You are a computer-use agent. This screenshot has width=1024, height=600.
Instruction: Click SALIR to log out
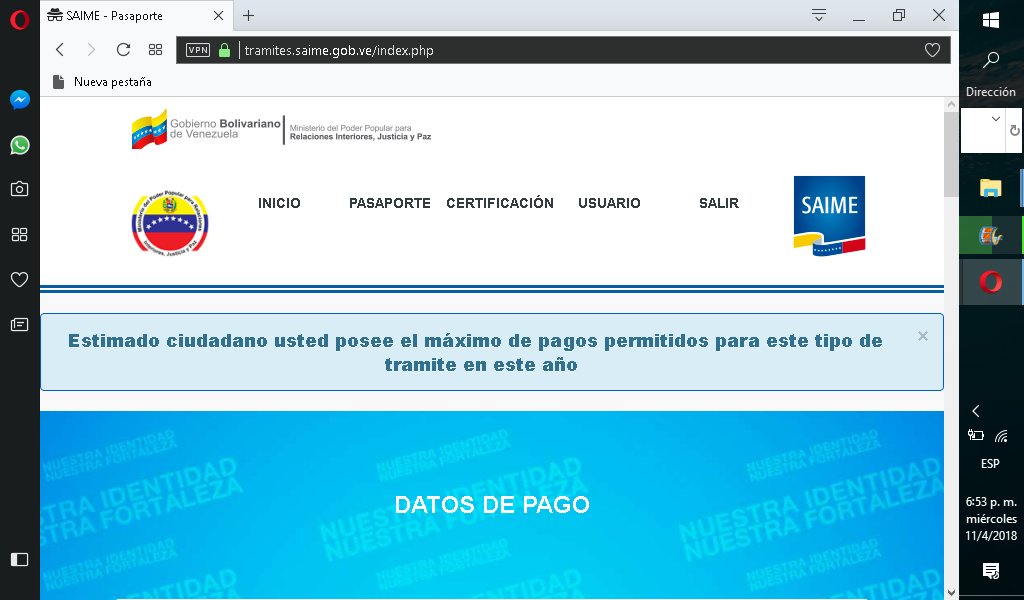[719, 203]
